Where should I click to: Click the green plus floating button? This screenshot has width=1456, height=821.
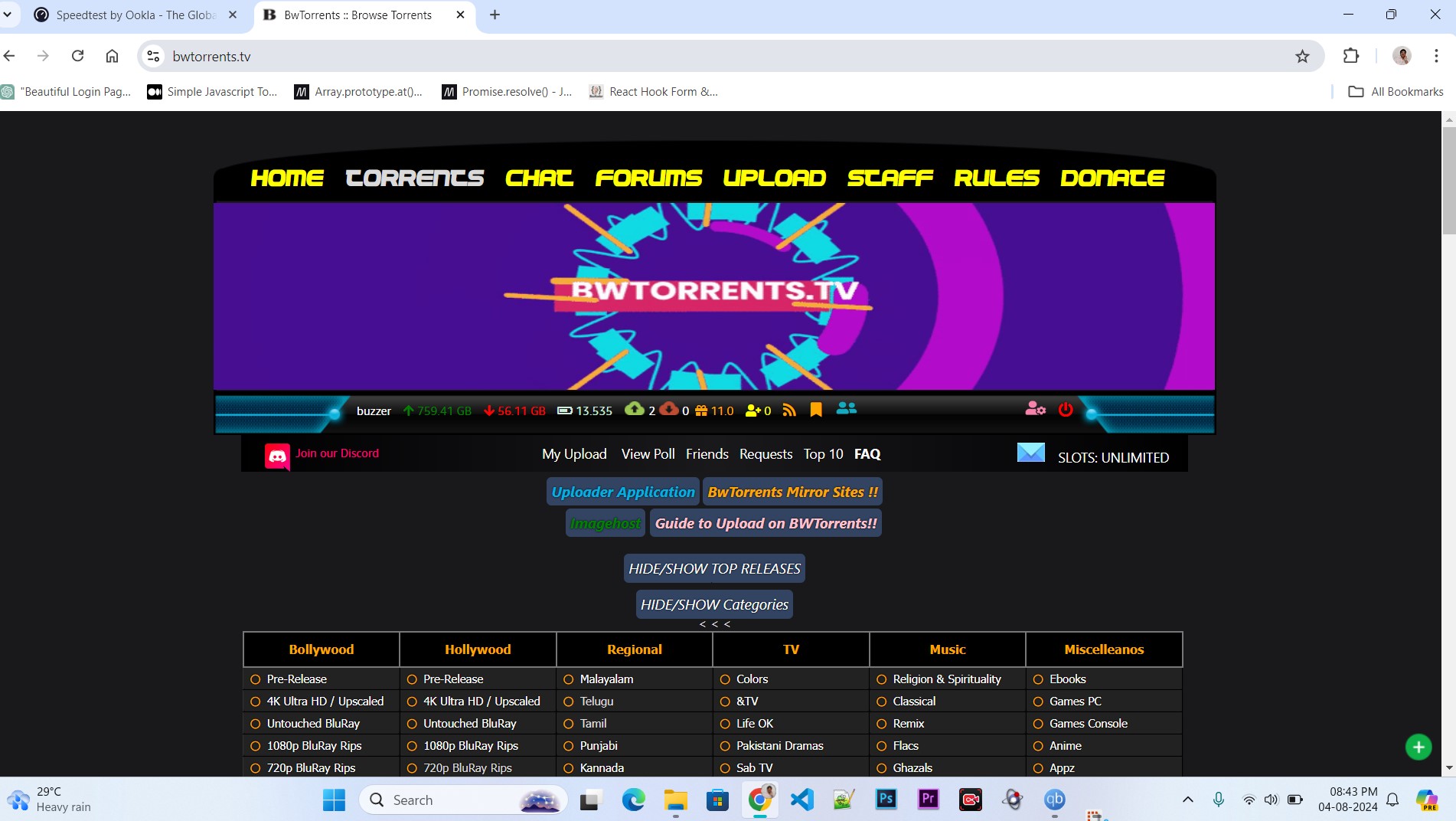click(x=1418, y=747)
